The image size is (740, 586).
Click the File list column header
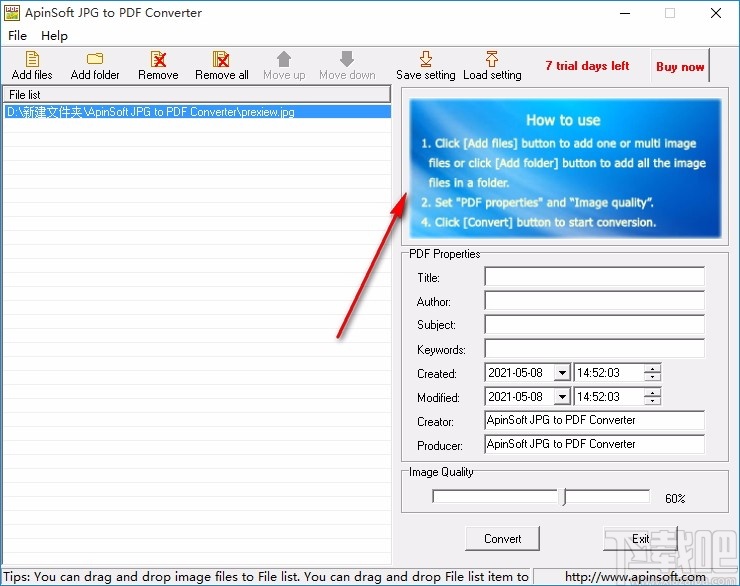197,94
